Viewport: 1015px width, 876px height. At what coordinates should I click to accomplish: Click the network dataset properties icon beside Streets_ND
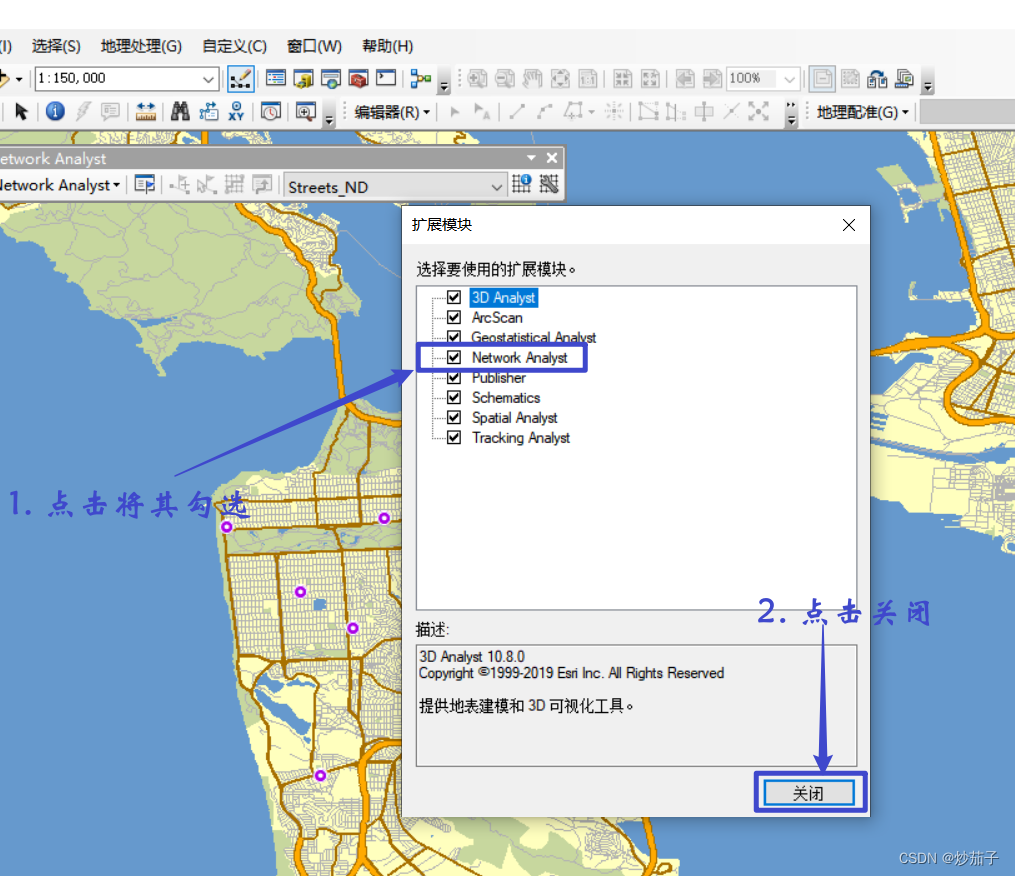(521, 184)
